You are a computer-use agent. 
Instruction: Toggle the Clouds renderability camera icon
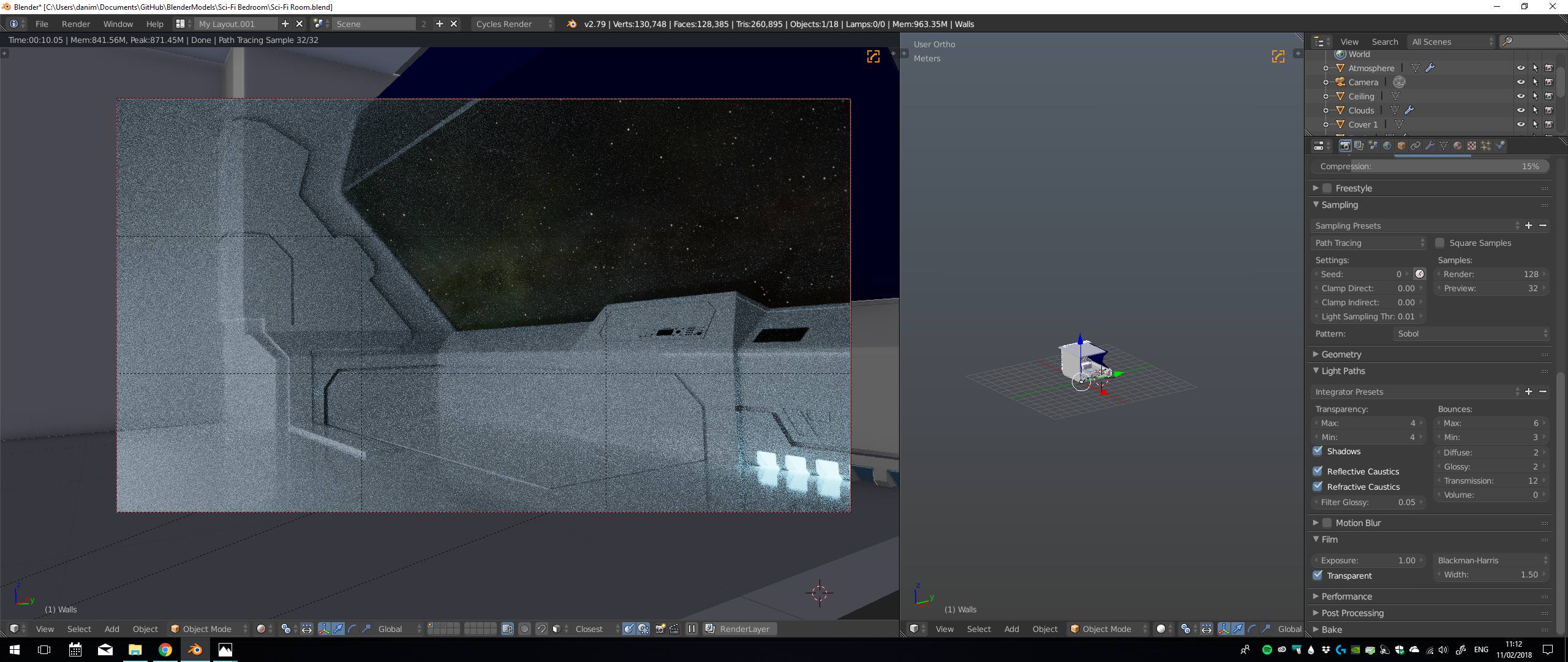(1549, 110)
